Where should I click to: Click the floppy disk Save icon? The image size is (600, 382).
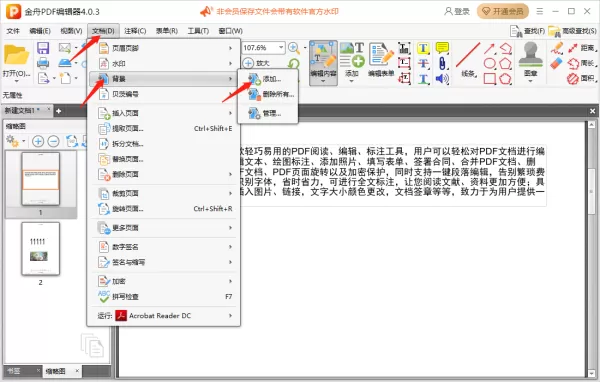(43, 48)
